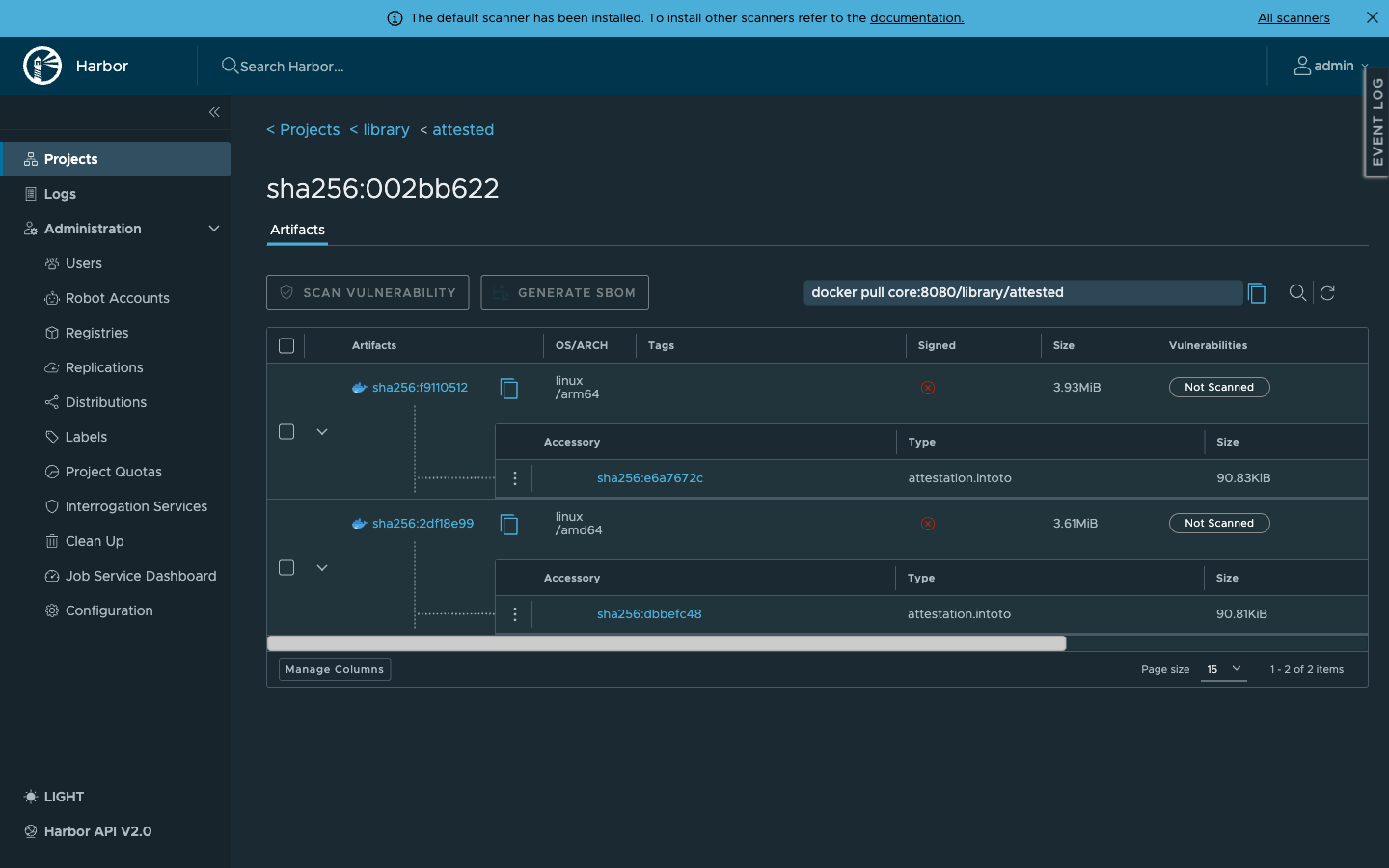1389x868 pixels.
Task: Click Not Scanned badge for sha256:f9110512
Action: click(x=1219, y=388)
